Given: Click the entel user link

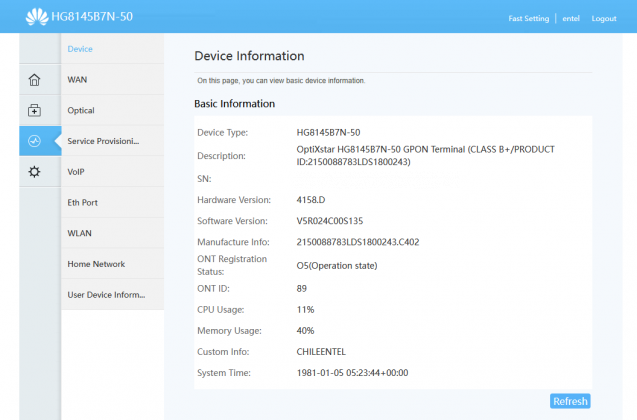Looking at the screenshot, I should 571,18.
